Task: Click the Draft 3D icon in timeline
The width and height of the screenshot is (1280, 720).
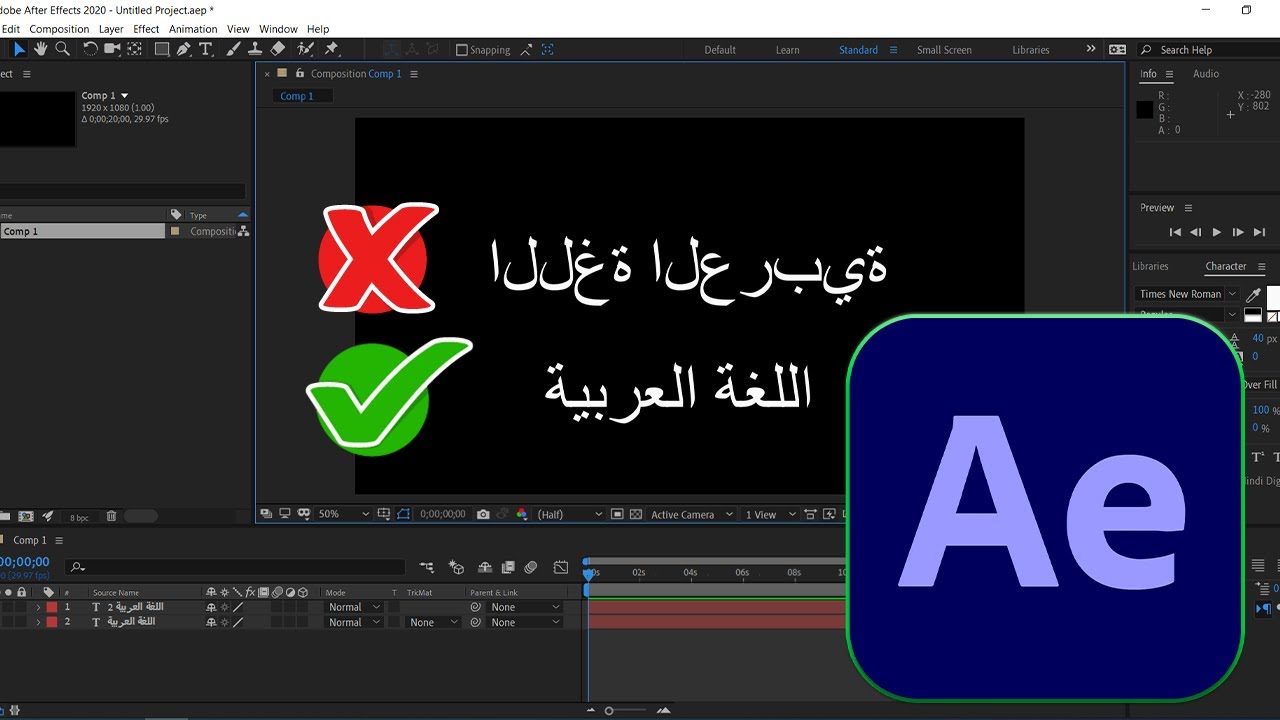Action: point(456,567)
